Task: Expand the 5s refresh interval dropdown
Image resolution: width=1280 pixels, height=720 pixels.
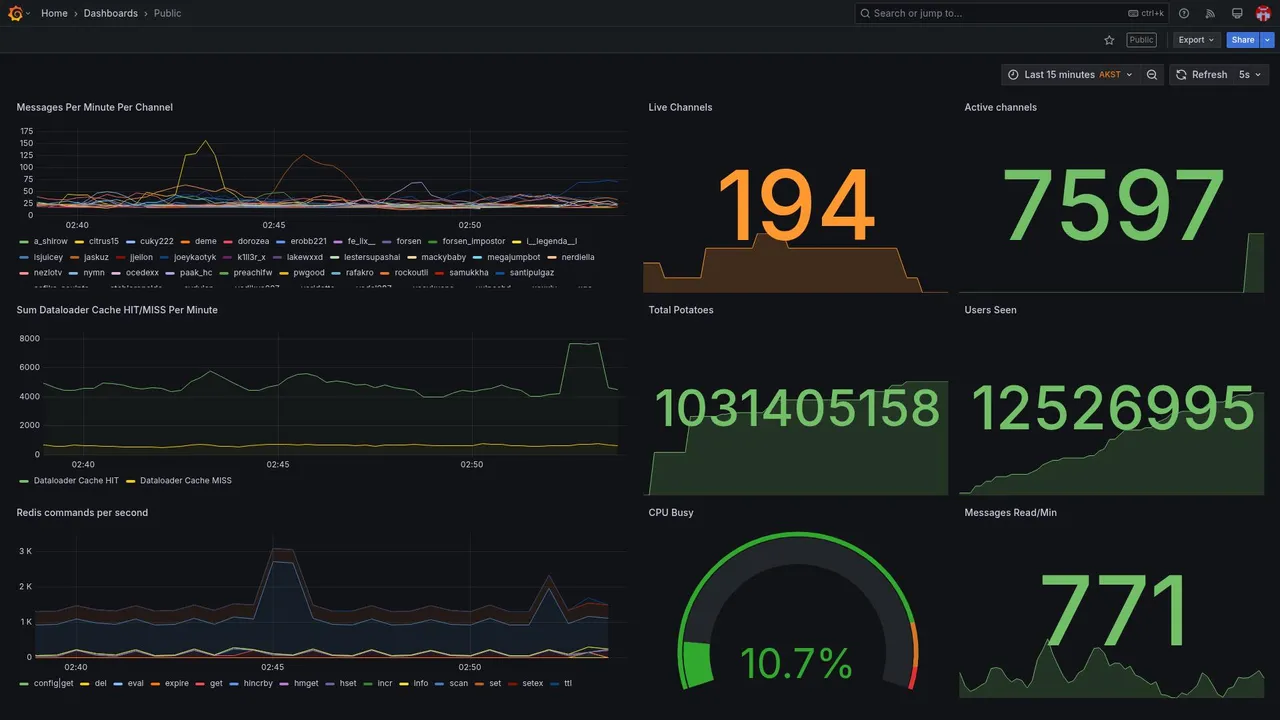Action: [x=1251, y=75]
